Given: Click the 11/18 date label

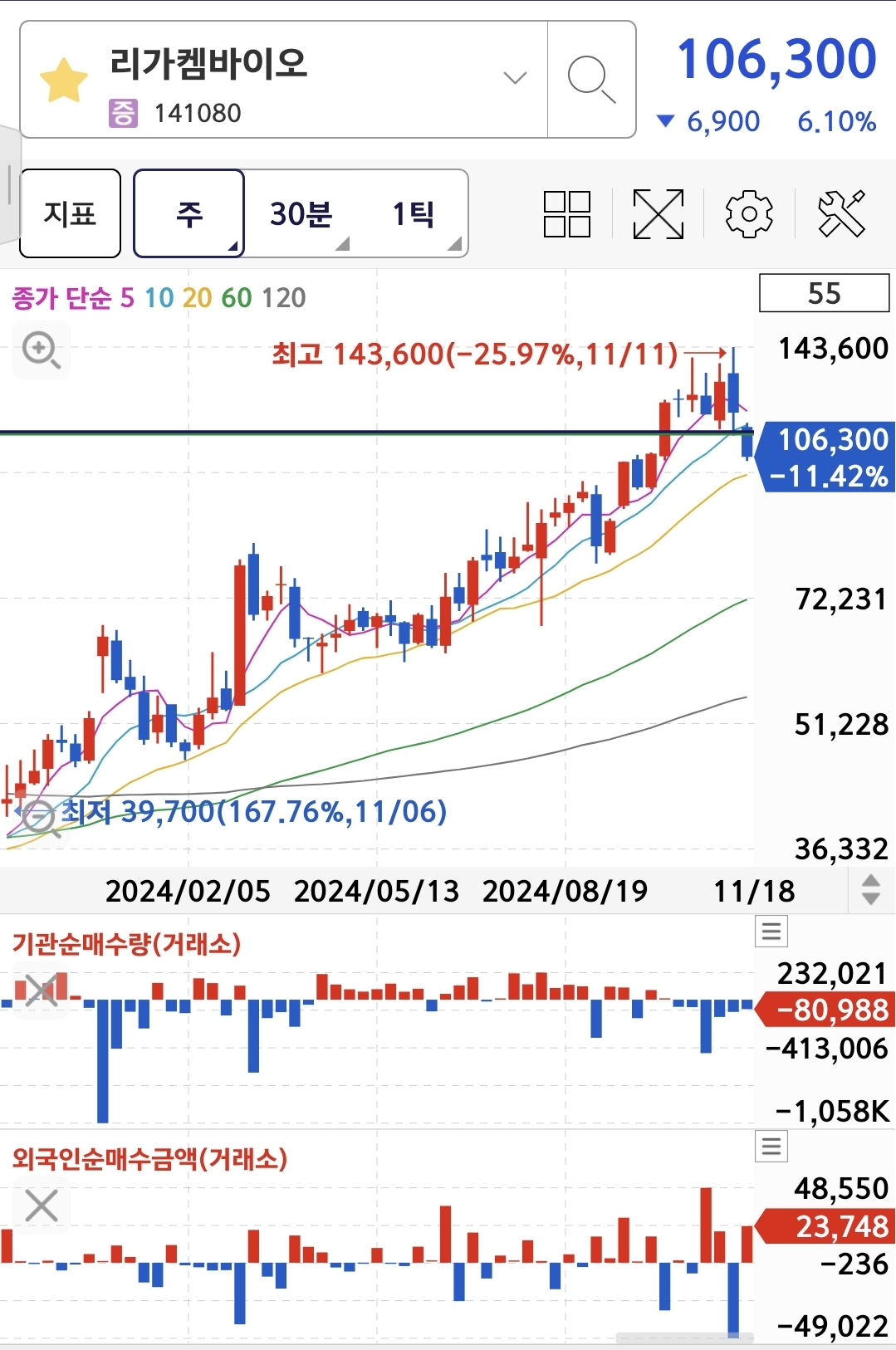Looking at the screenshot, I should coord(754,891).
